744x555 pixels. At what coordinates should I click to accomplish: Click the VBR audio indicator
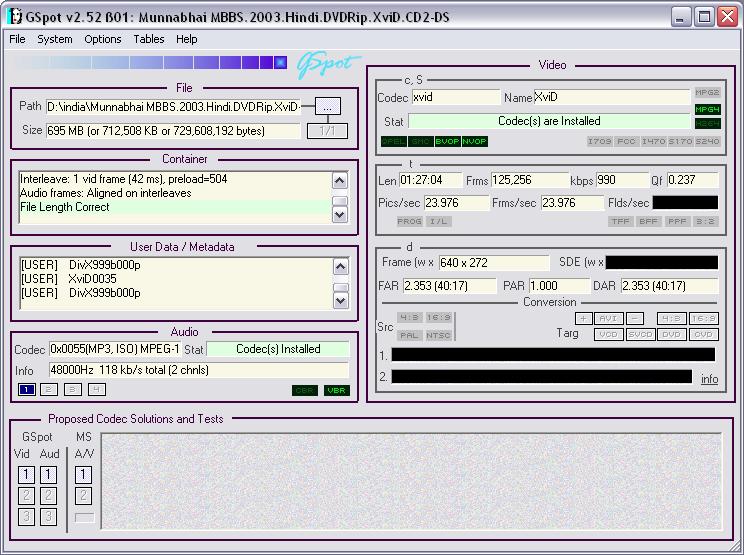tap(336, 390)
